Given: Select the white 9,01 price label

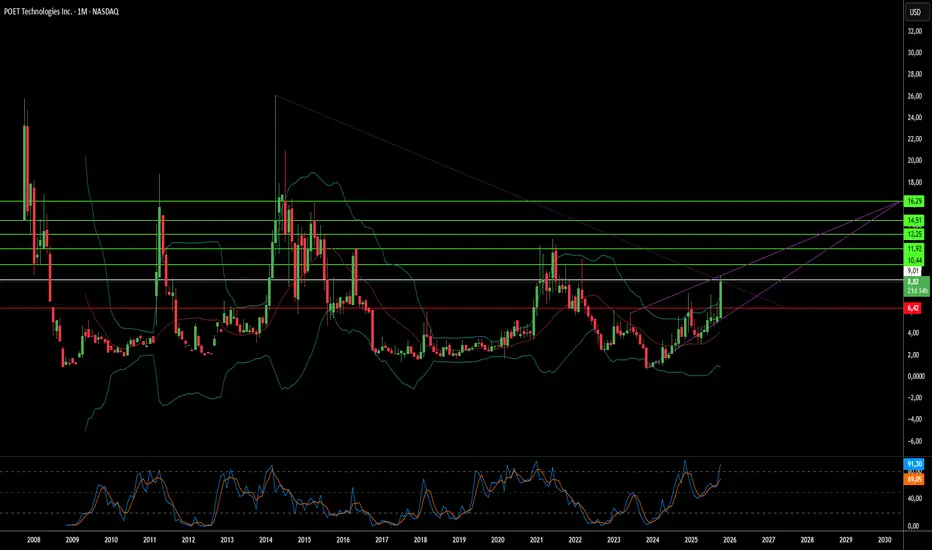Looking at the screenshot, I should point(913,271).
